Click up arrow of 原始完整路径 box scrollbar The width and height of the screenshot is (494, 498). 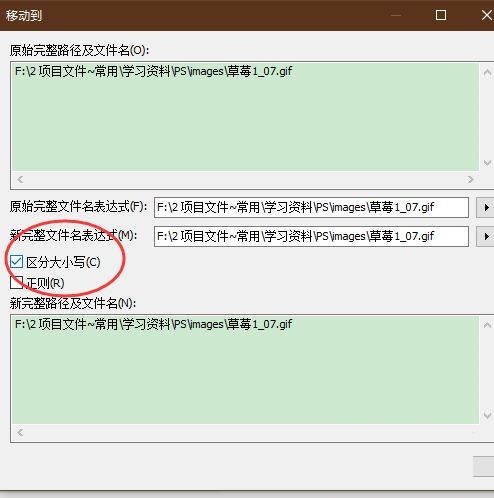pyautogui.click(x=487, y=72)
